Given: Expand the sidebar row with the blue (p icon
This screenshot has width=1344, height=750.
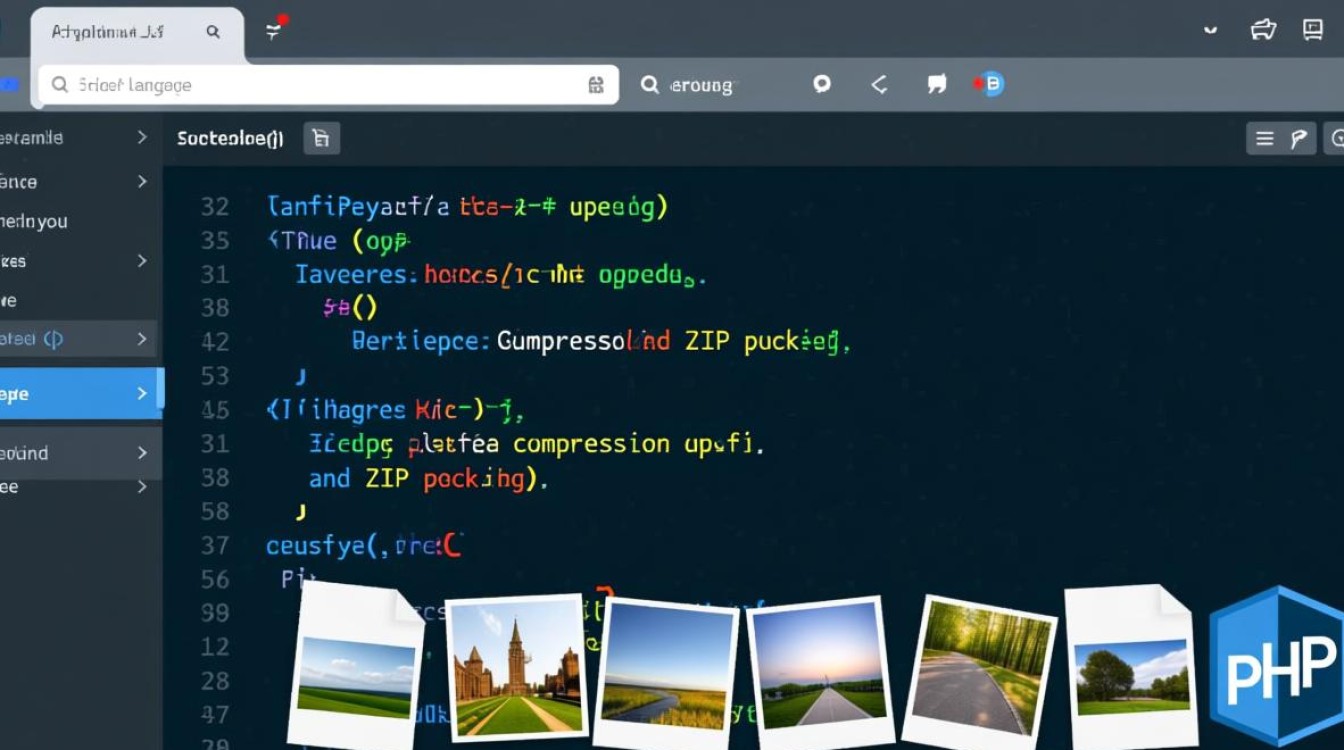Looking at the screenshot, I should 142,339.
